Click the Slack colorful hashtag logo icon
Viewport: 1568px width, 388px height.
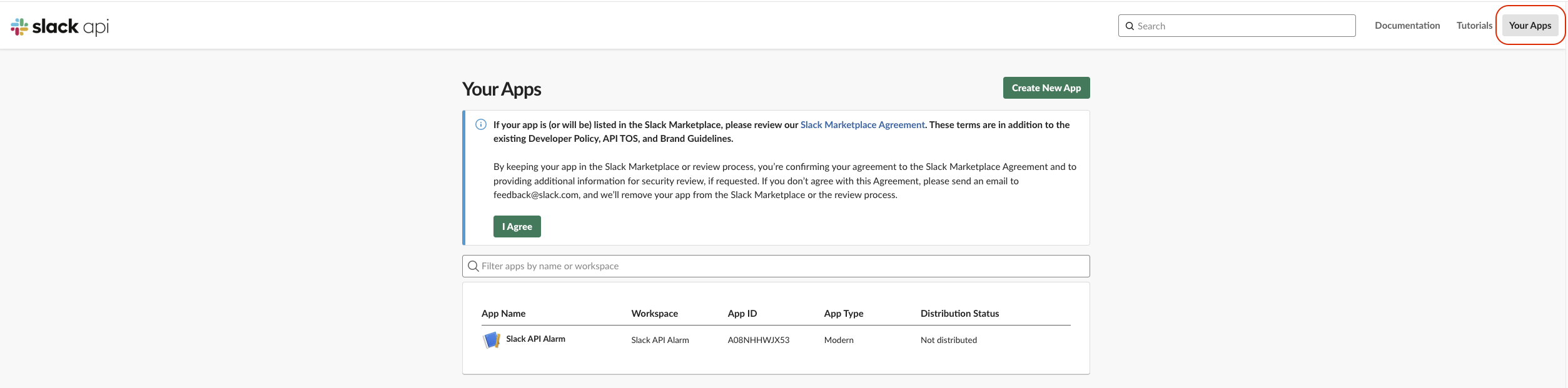click(x=19, y=26)
